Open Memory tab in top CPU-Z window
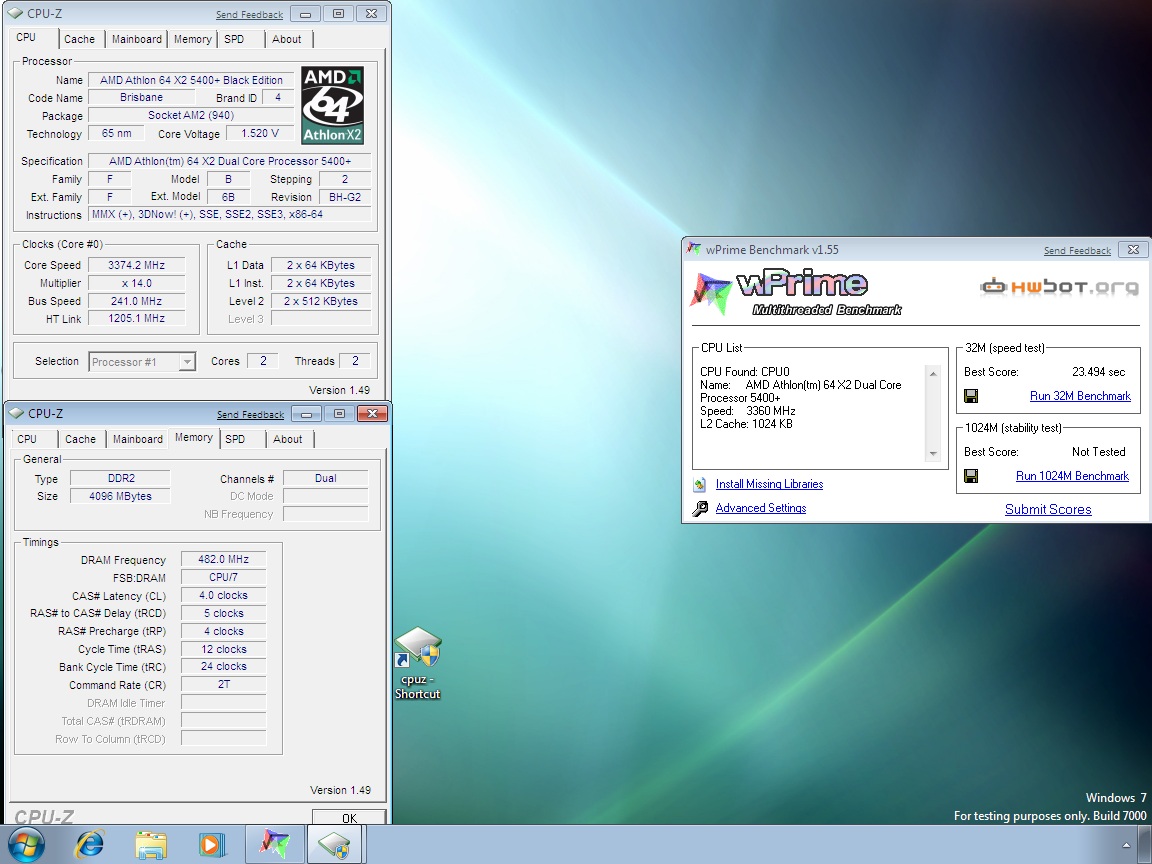Screen dimensions: 1152x864 point(192,39)
